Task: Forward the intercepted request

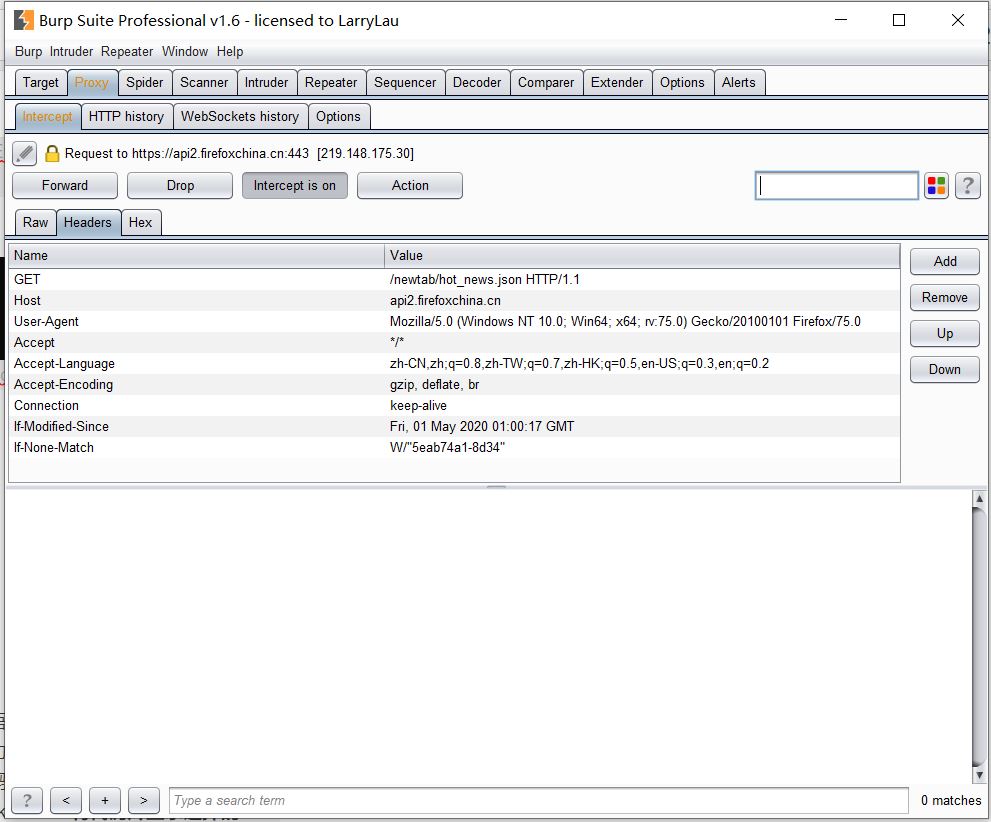Action: (64, 186)
